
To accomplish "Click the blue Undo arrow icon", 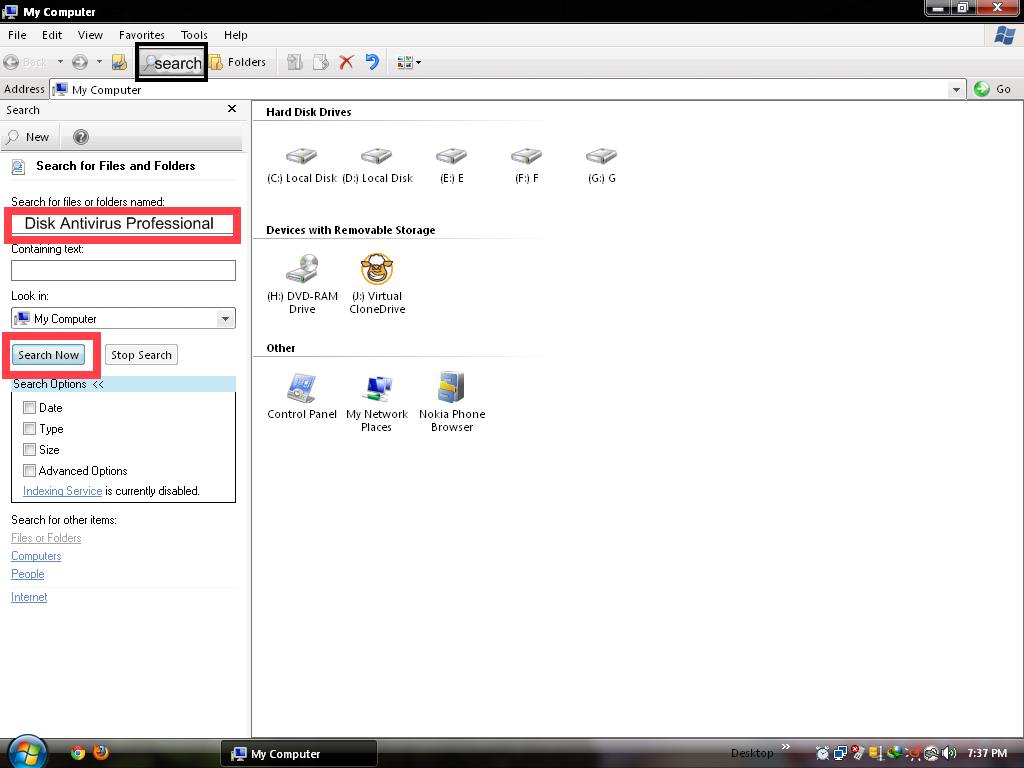I will pyautogui.click(x=372, y=63).
